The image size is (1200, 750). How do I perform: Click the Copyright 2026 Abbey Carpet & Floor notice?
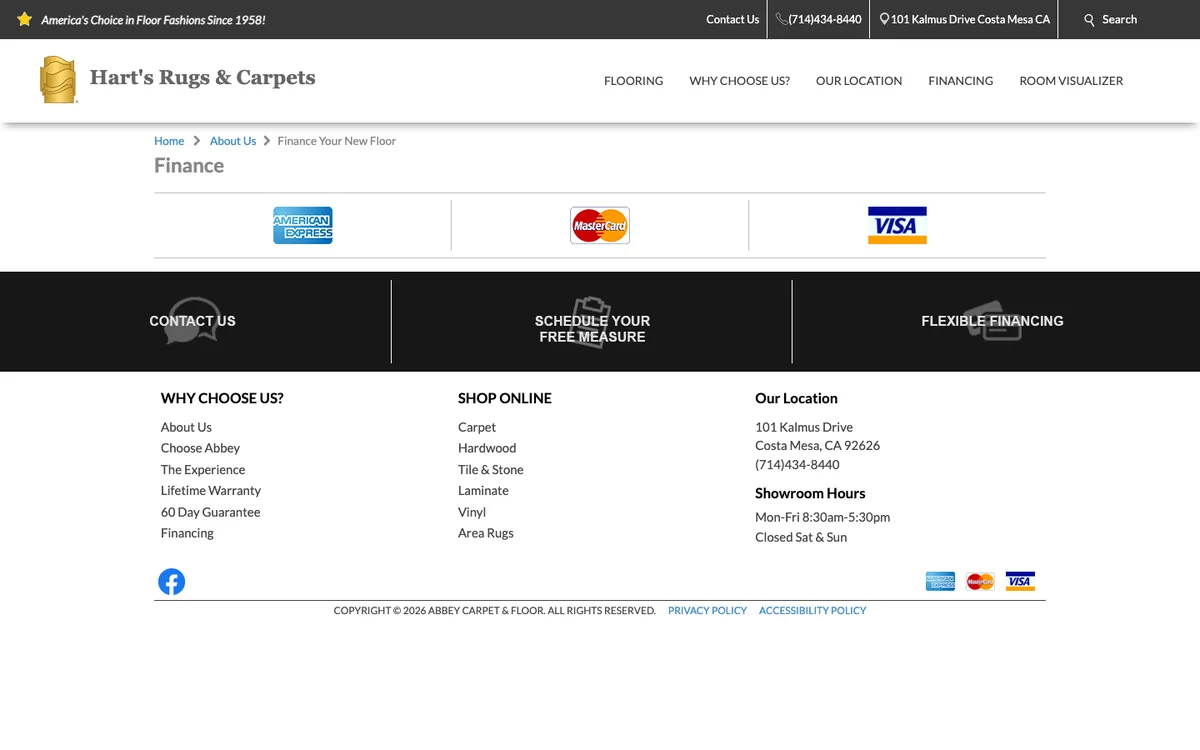tap(494, 610)
